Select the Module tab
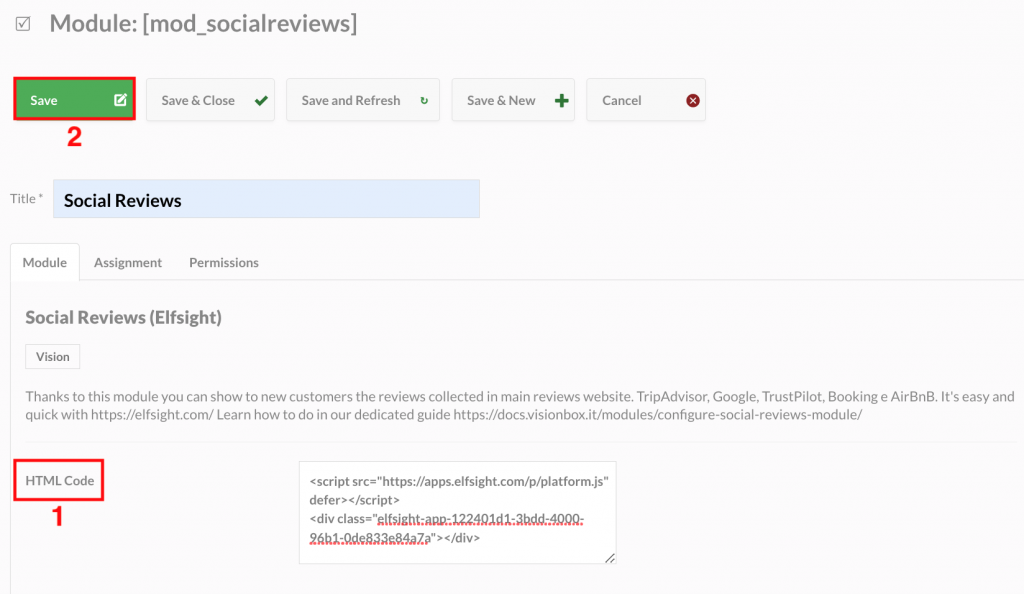Viewport: 1024px width, 594px height. tap(45, 262)
